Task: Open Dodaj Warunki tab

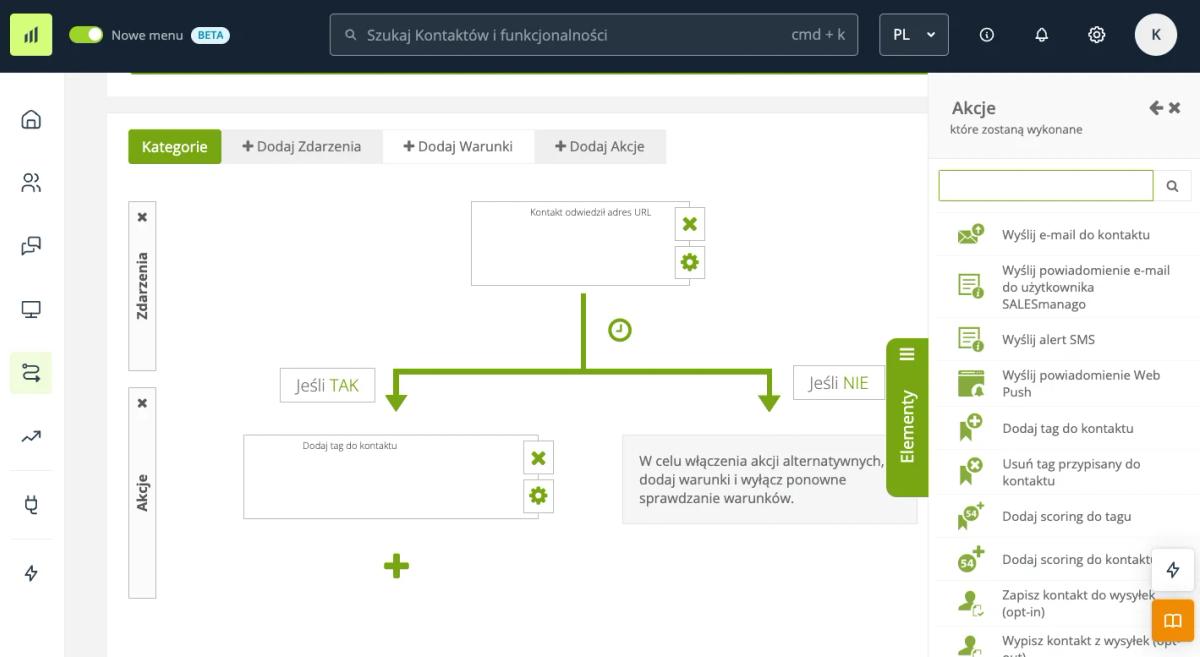Action: (x=458, y=146)
